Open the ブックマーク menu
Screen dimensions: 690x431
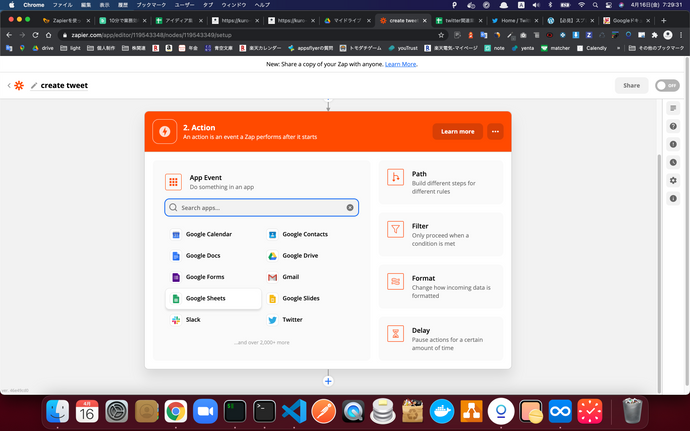(x=151, y=5)
